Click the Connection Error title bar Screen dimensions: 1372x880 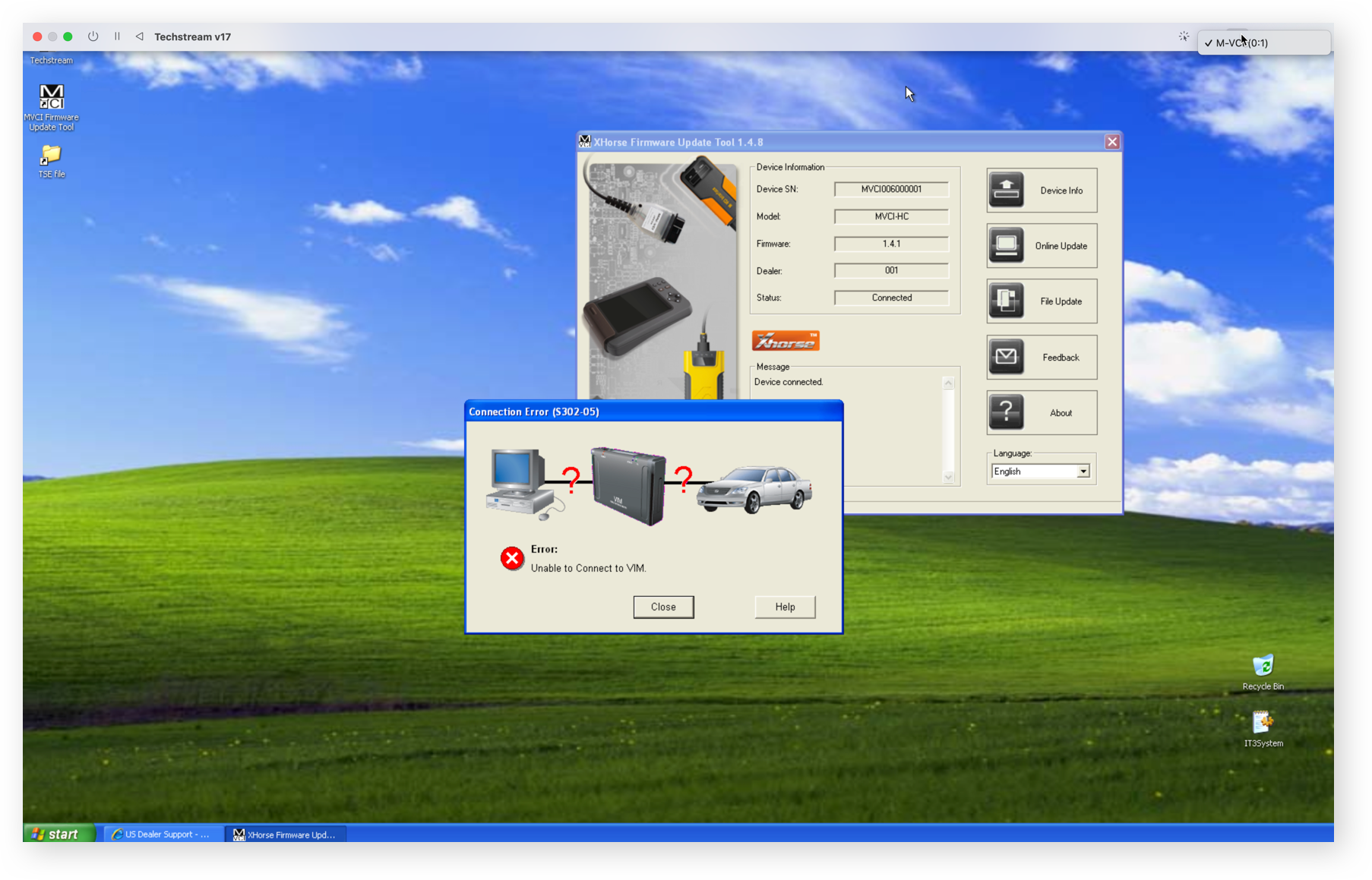click(653, 412)
